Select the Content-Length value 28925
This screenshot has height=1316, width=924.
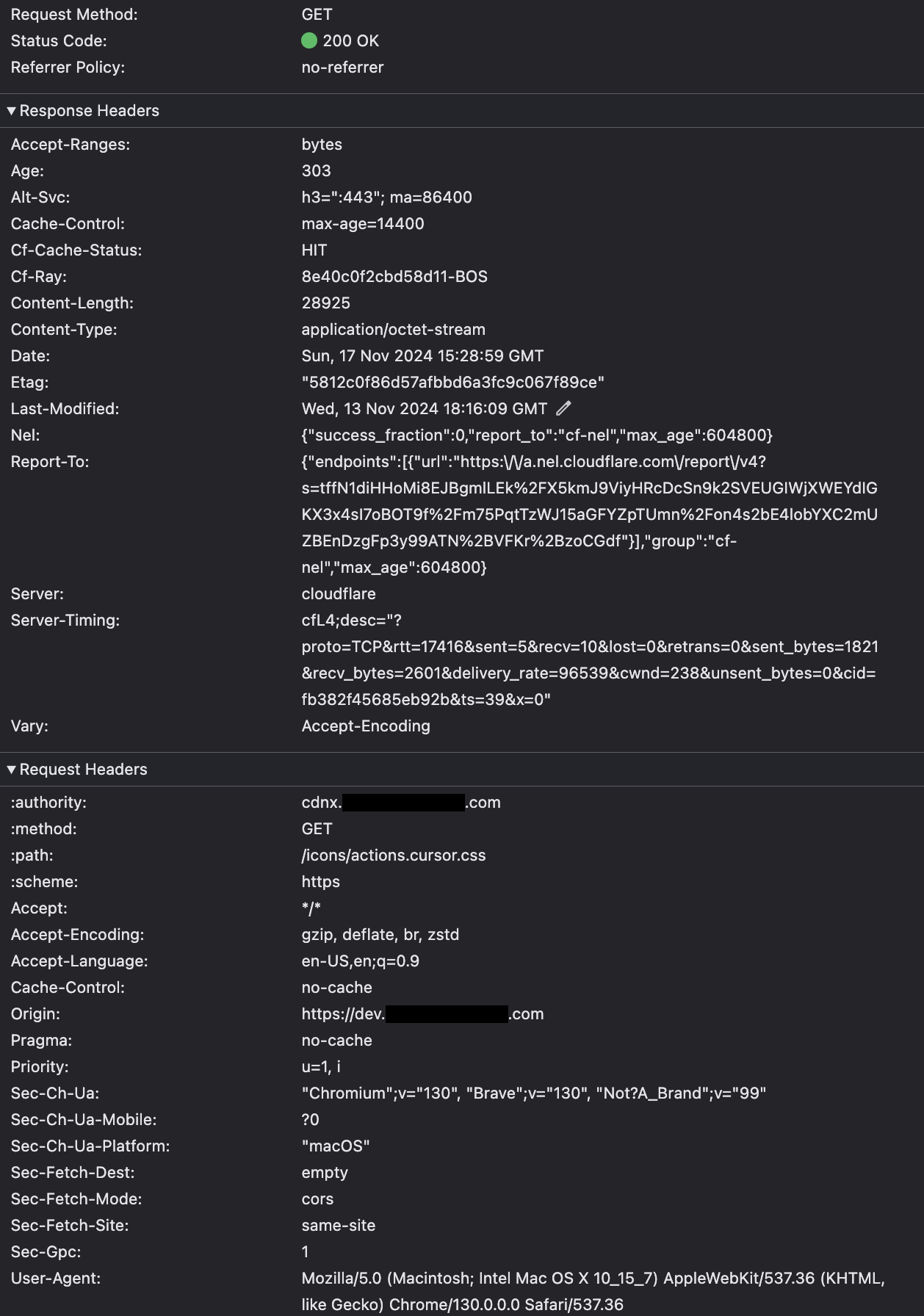[x=326, y=303]
